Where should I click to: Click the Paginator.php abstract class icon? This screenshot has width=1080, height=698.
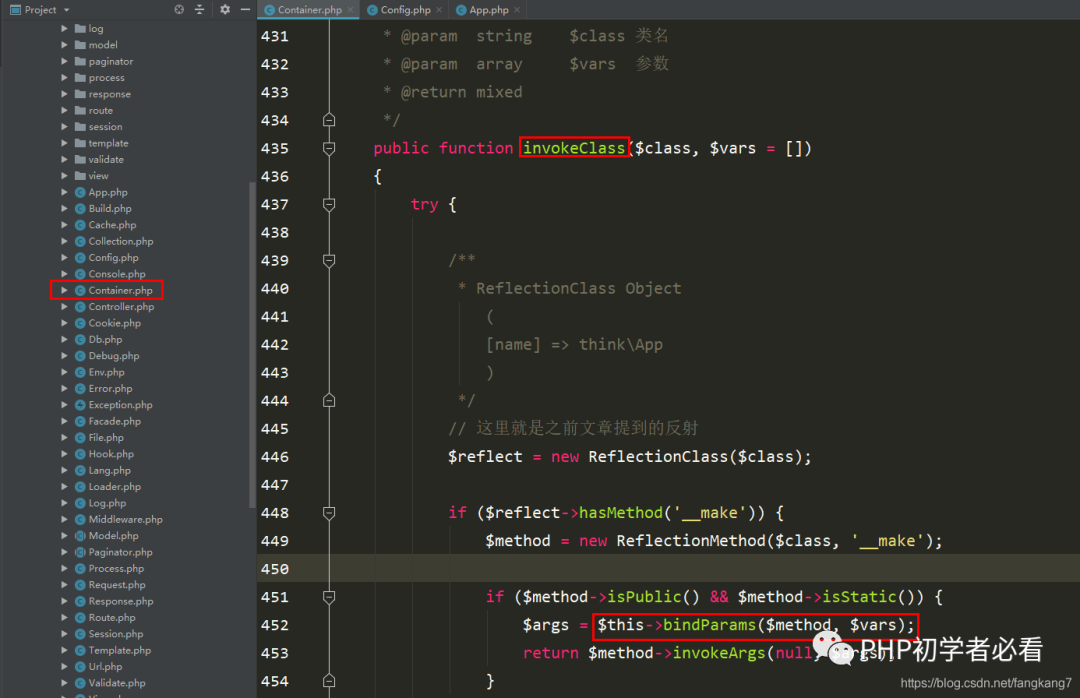tap(80, 552)
